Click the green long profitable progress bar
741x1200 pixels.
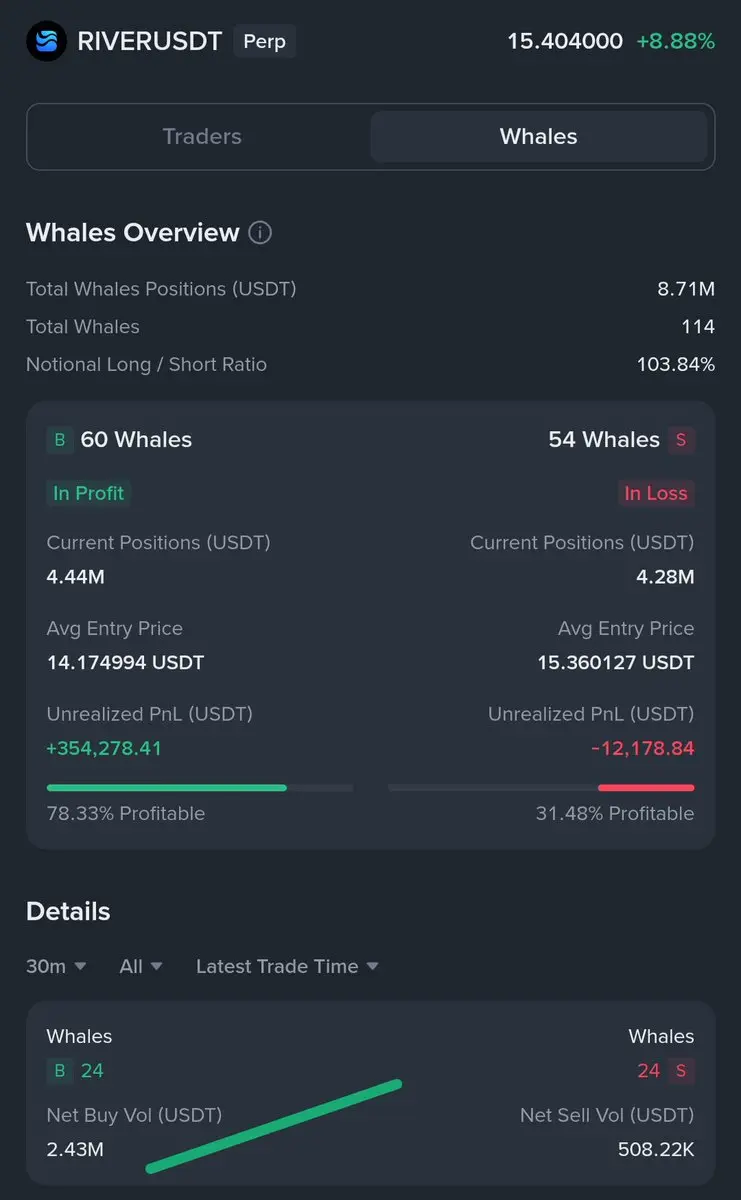coord(167,788)
